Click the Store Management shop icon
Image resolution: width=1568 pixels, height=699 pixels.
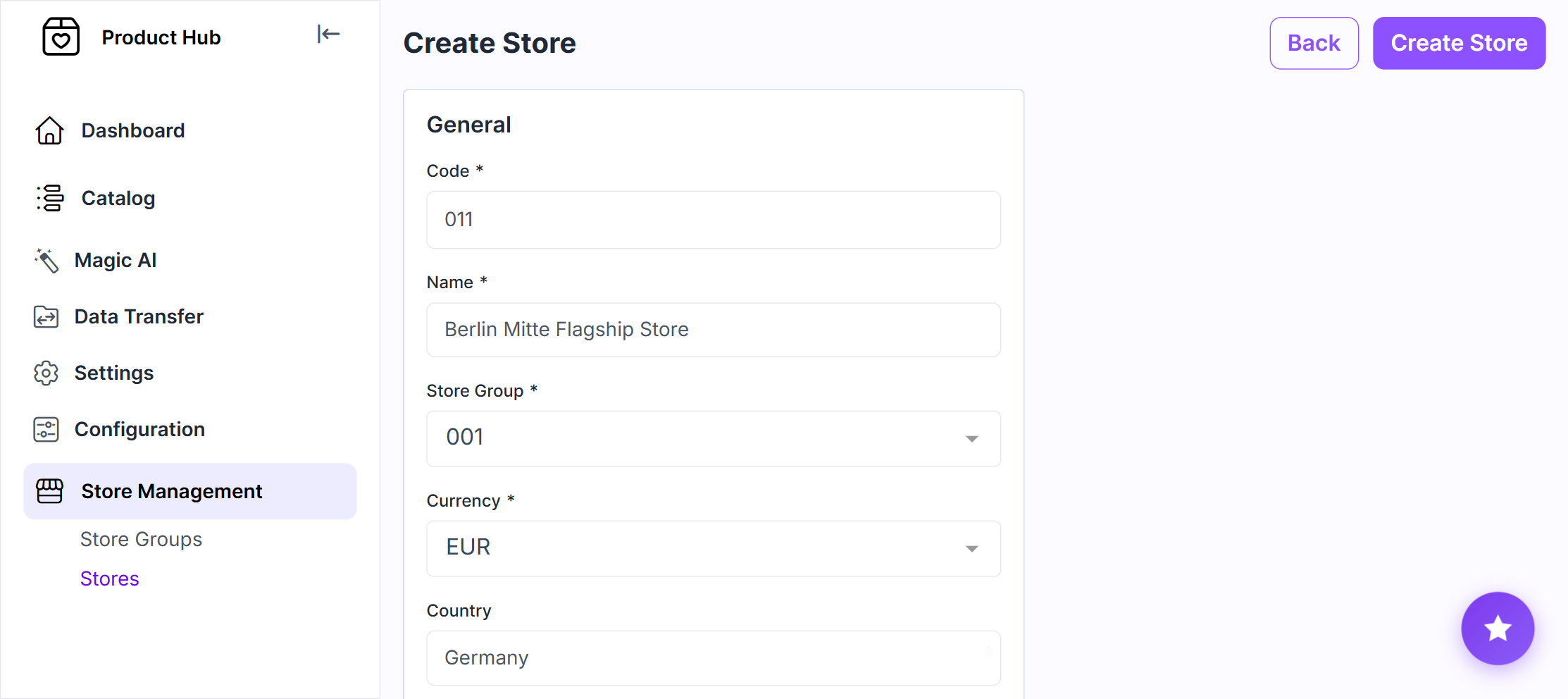[x=49, y=491]
